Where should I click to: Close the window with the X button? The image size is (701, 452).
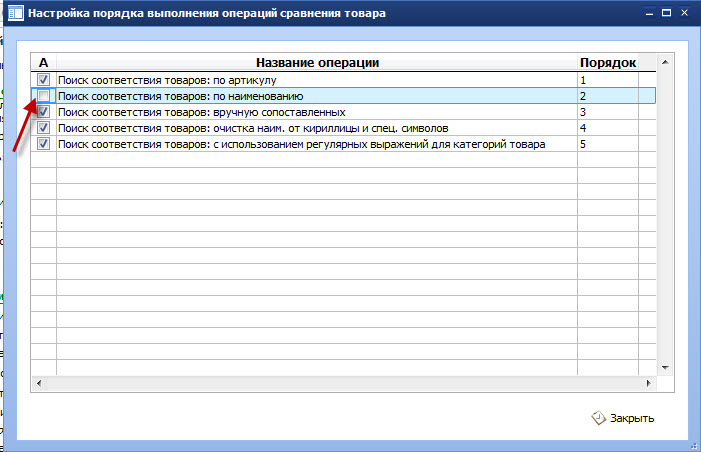(x=684, y=13)
